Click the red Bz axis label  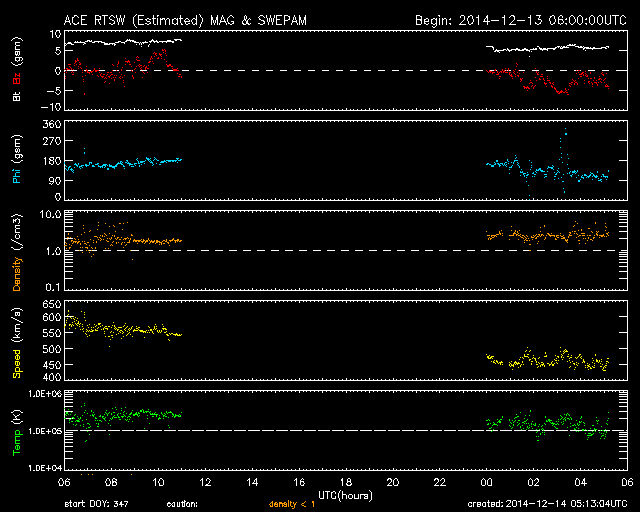click(17, 76)
